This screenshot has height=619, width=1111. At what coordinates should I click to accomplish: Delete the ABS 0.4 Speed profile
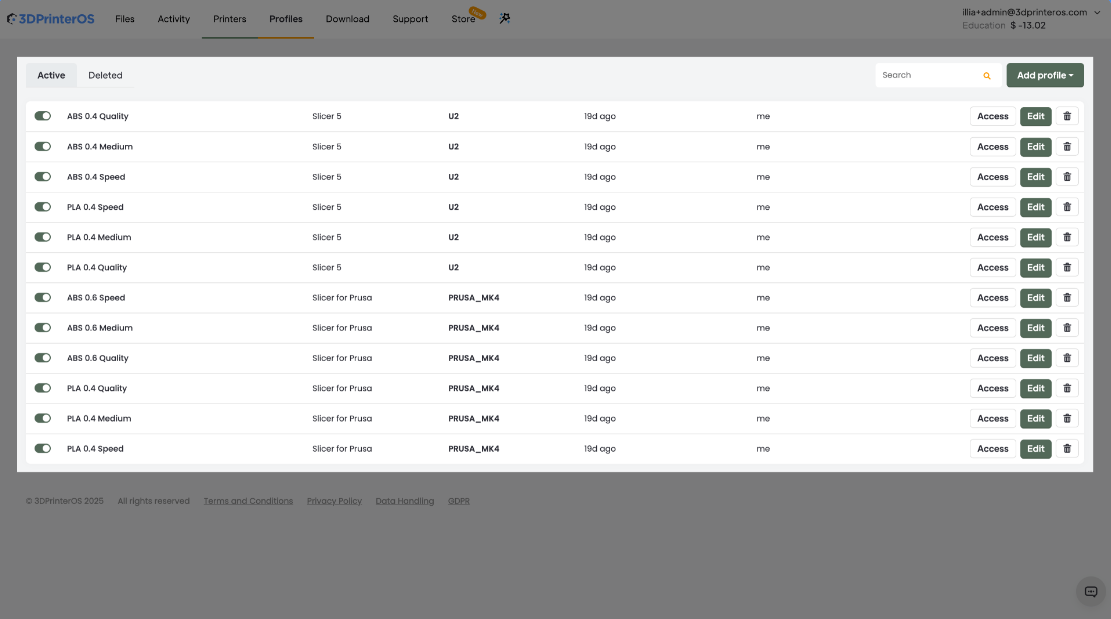(1066, 177)
